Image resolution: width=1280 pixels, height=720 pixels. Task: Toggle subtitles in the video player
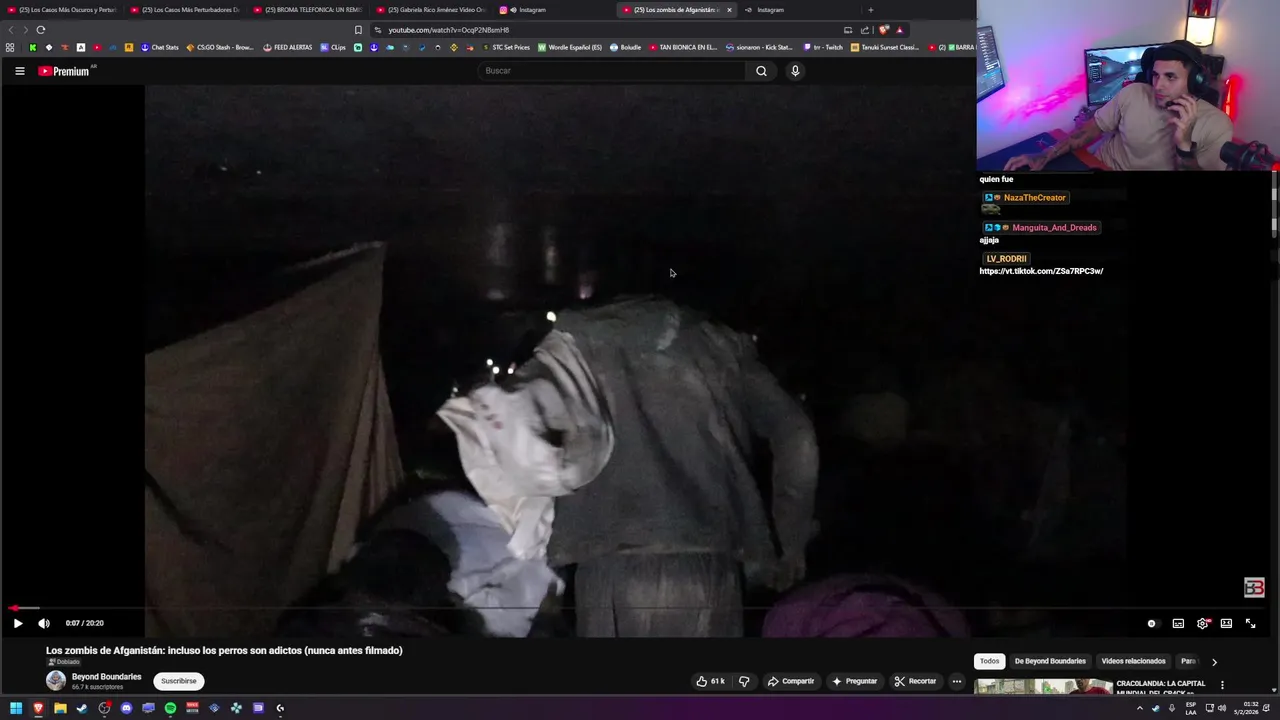[x=1178, y=623]
